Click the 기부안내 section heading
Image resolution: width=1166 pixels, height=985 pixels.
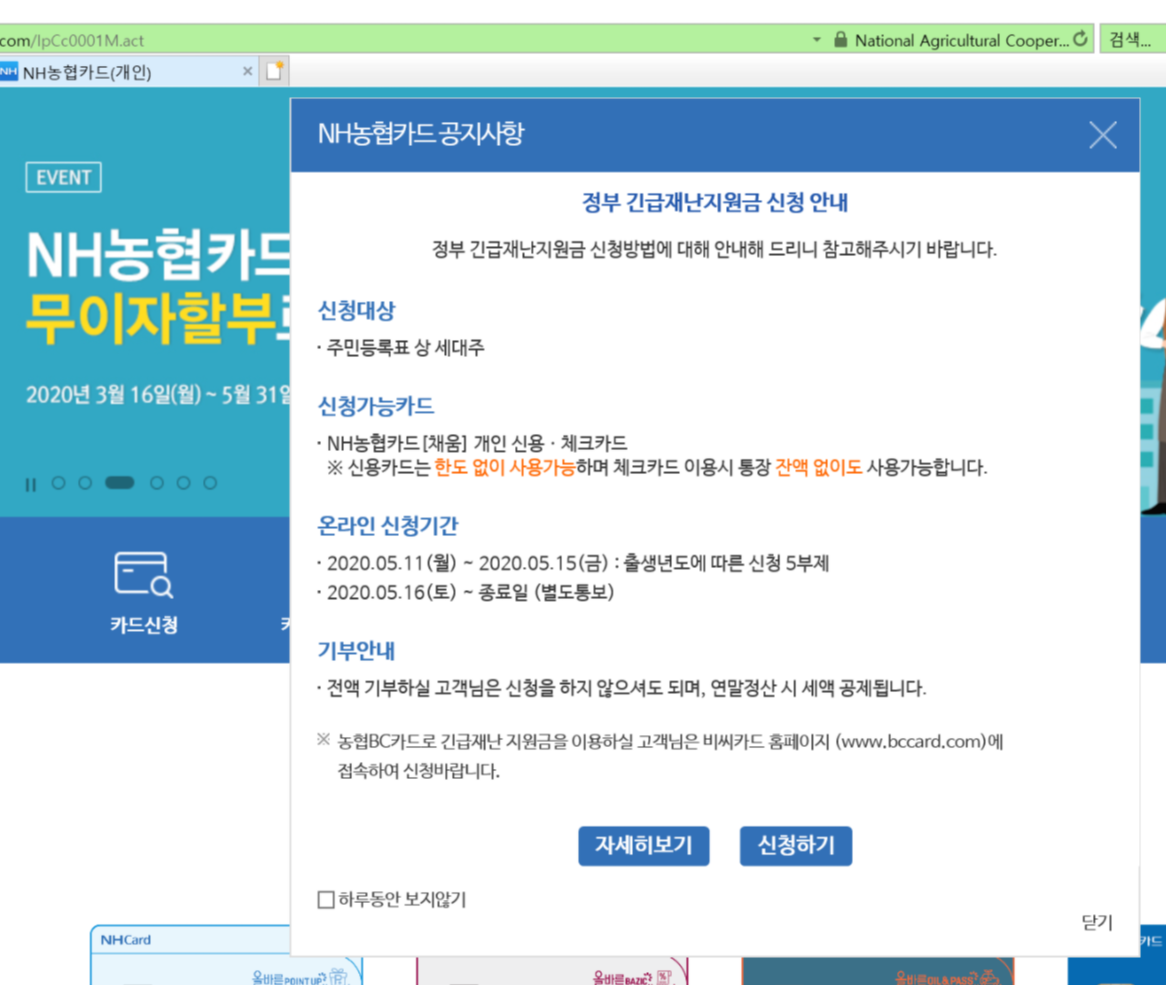[x=355, y=650]
